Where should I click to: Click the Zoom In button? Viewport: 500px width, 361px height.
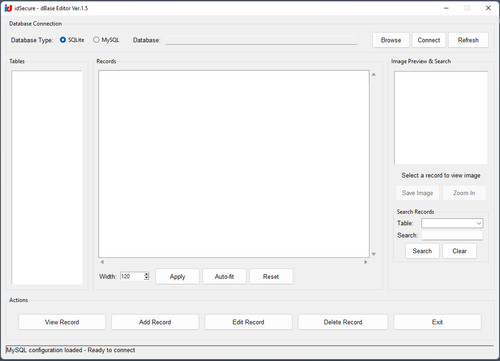click(x=464, y=193)
